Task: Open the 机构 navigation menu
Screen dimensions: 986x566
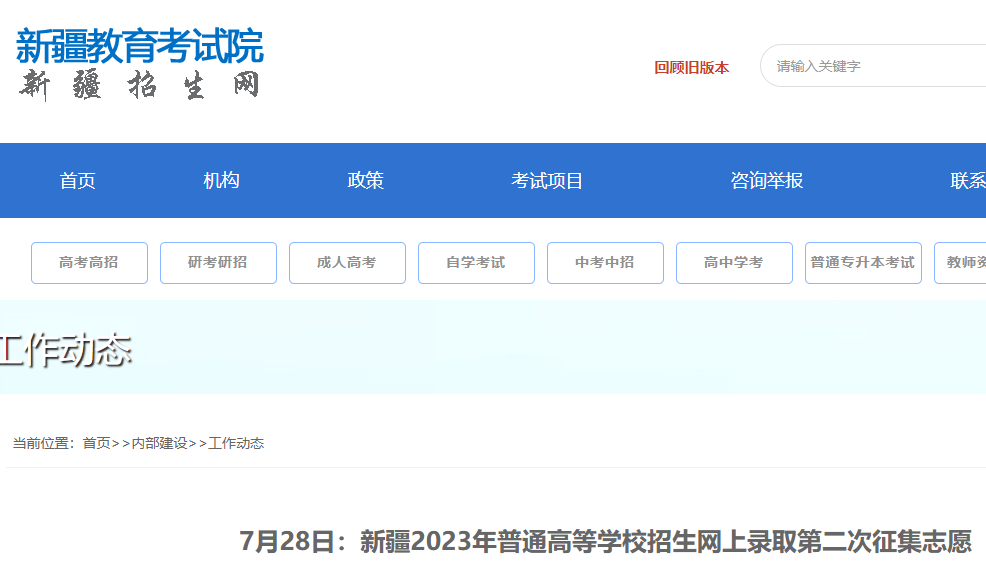Action: coord(221,180)
